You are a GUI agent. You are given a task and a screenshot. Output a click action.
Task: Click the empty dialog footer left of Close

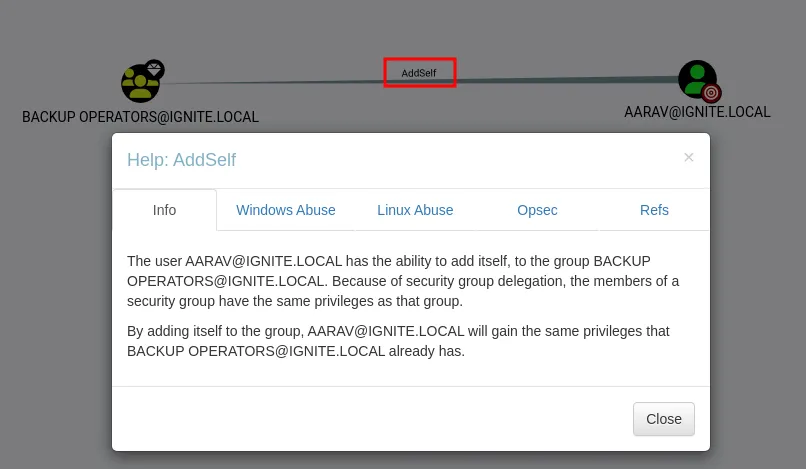tap(370, 418)
